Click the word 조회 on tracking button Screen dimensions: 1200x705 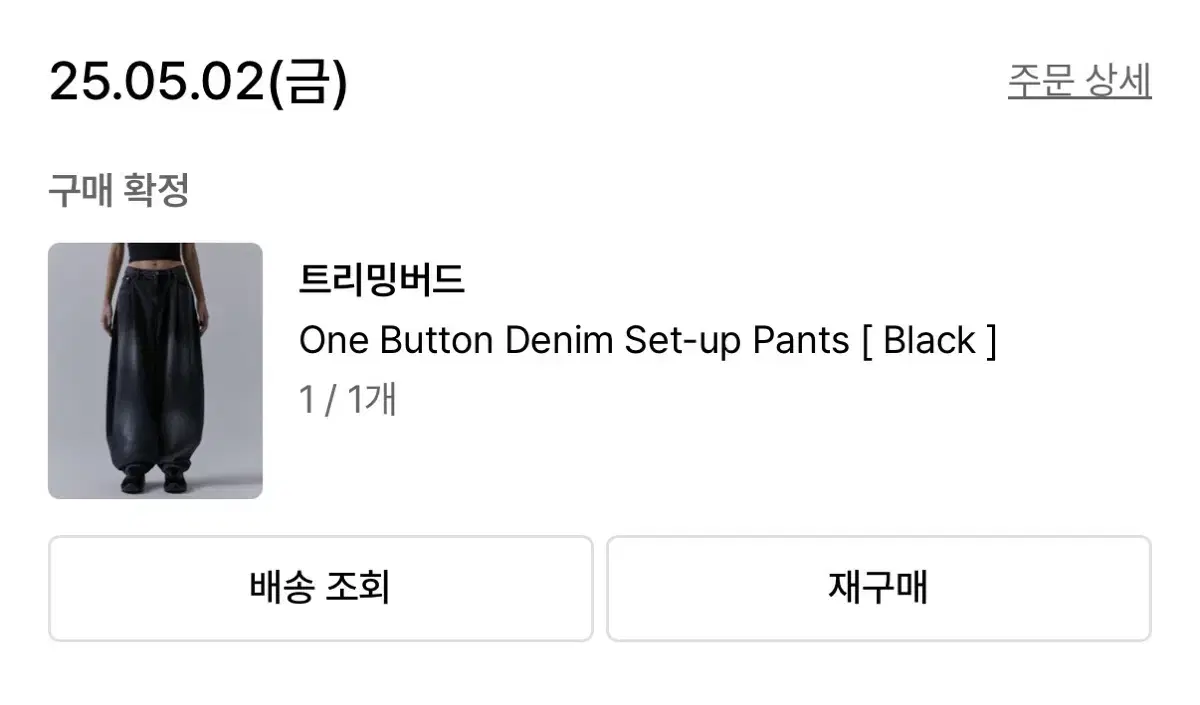357,588
